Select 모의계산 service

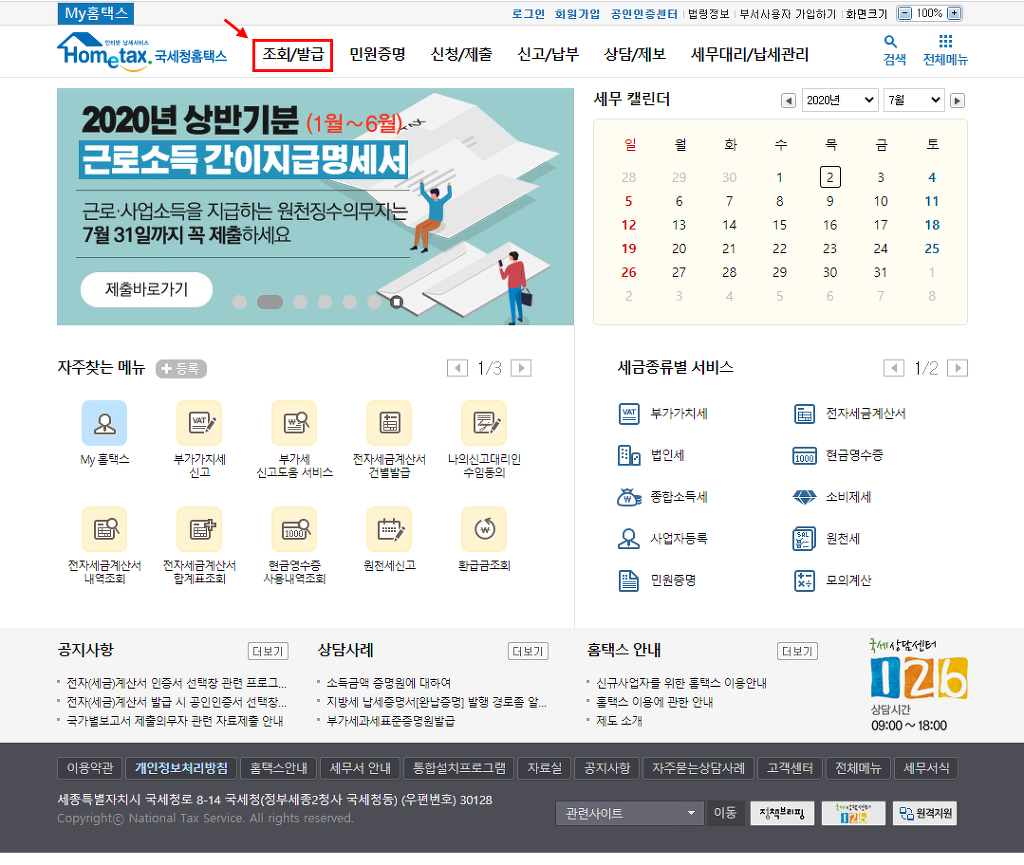(x=832, y=580)
